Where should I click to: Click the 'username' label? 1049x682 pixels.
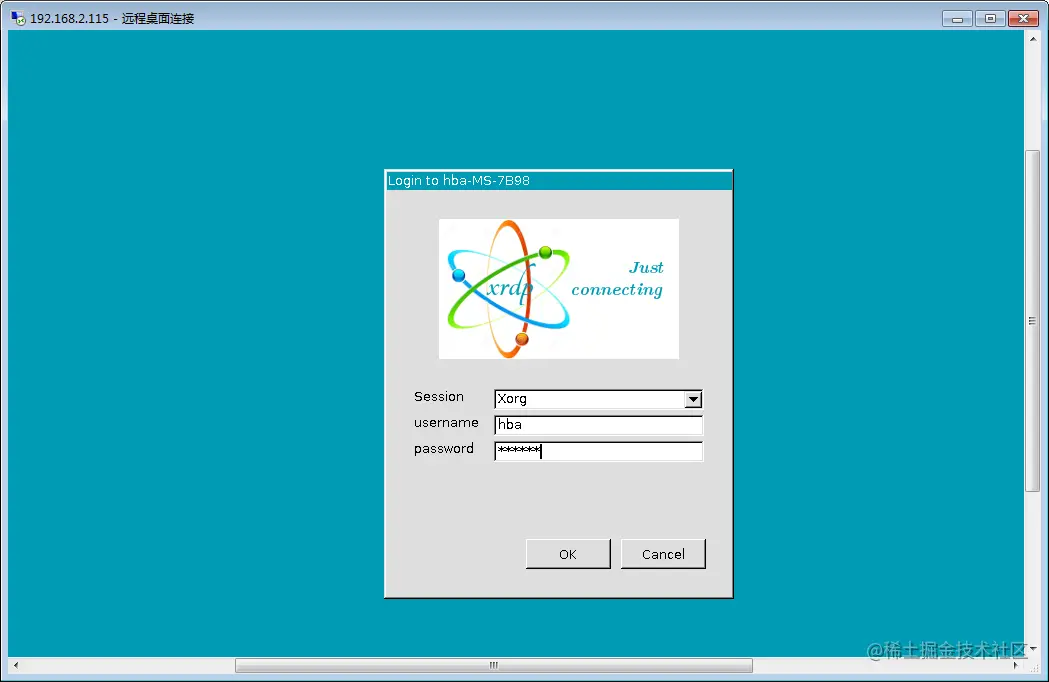(x=446, y=422)
